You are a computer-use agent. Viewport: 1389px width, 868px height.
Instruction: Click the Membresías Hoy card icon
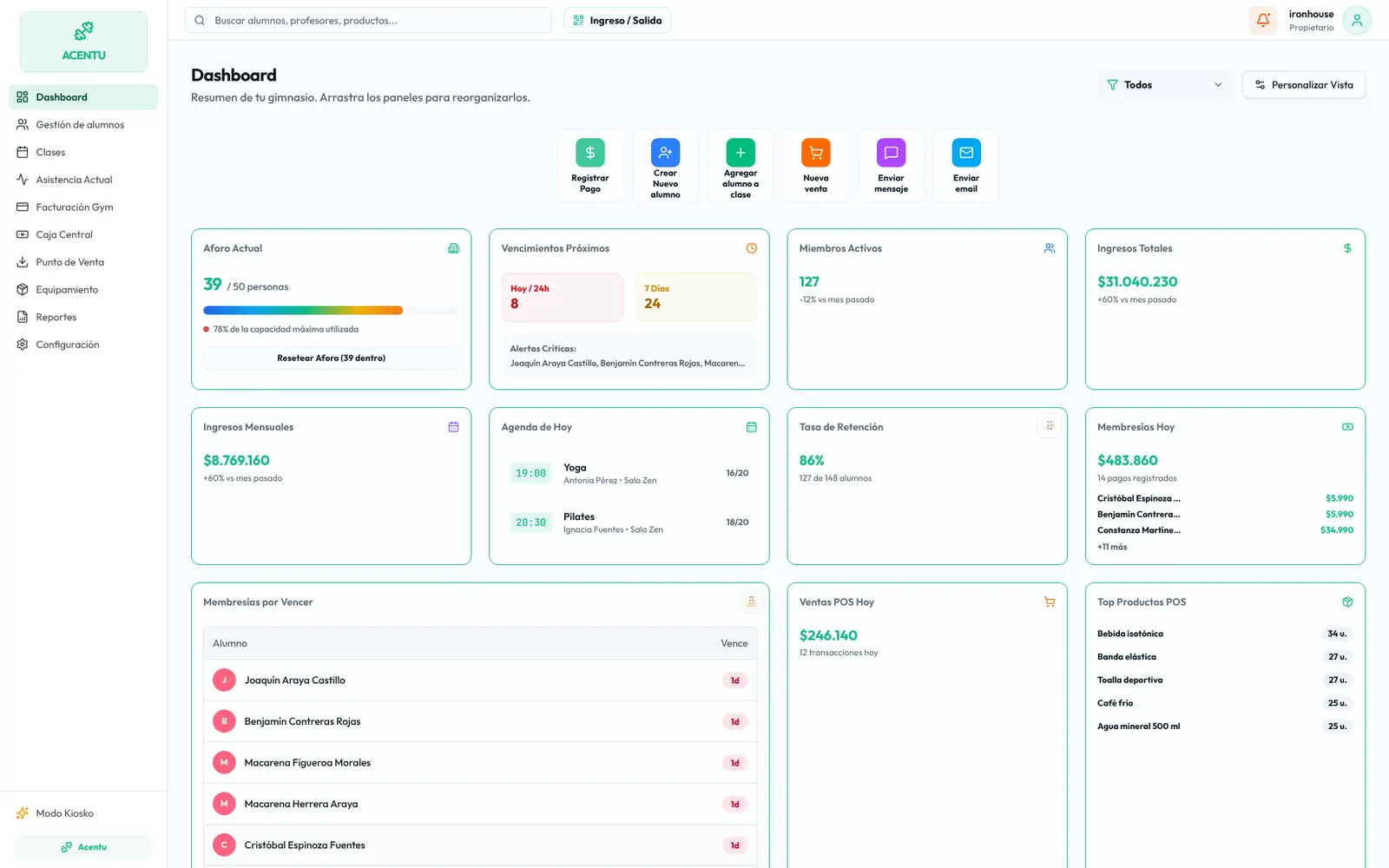coord(1347,427)
